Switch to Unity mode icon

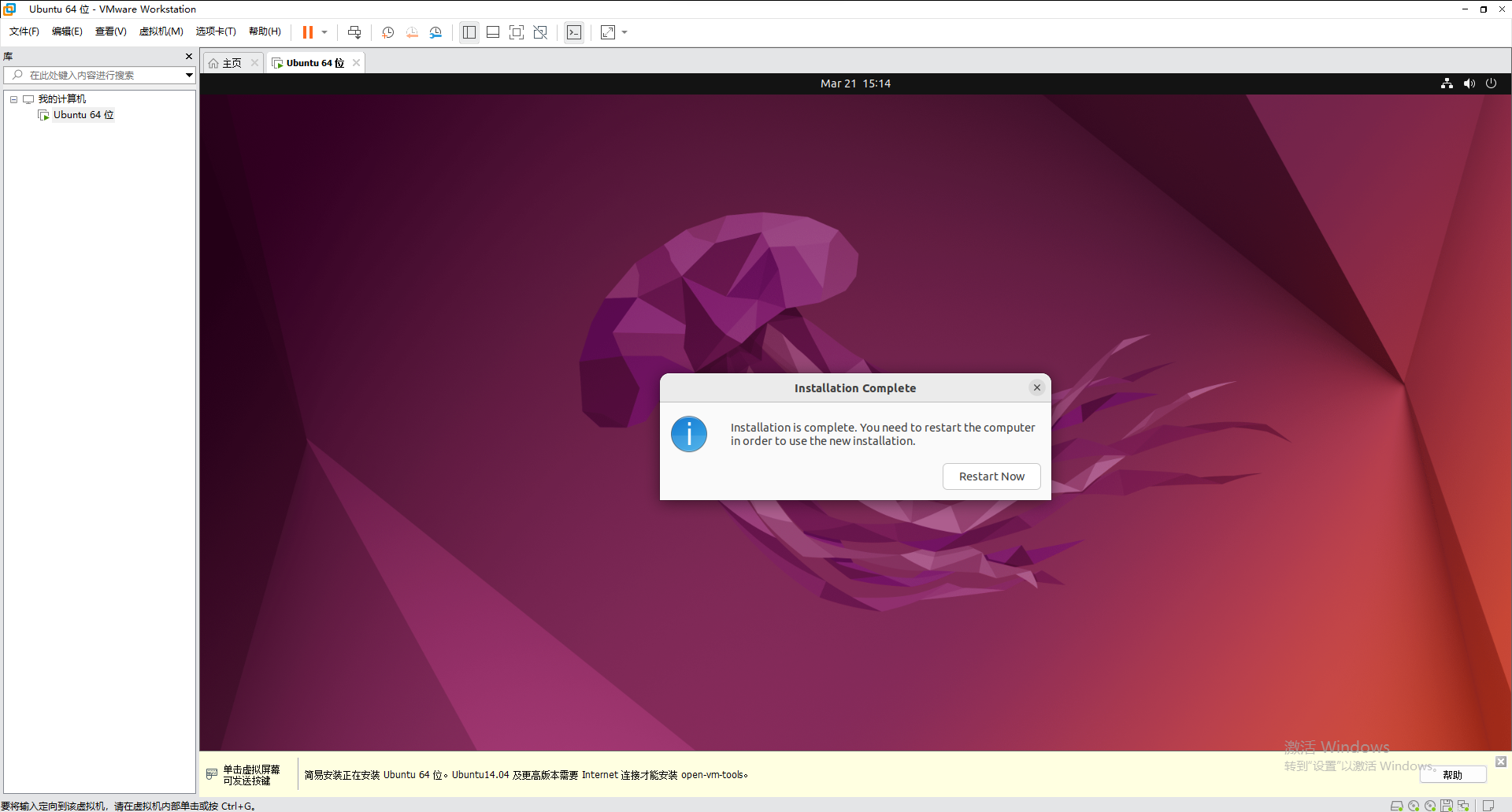tap(540, 32)
